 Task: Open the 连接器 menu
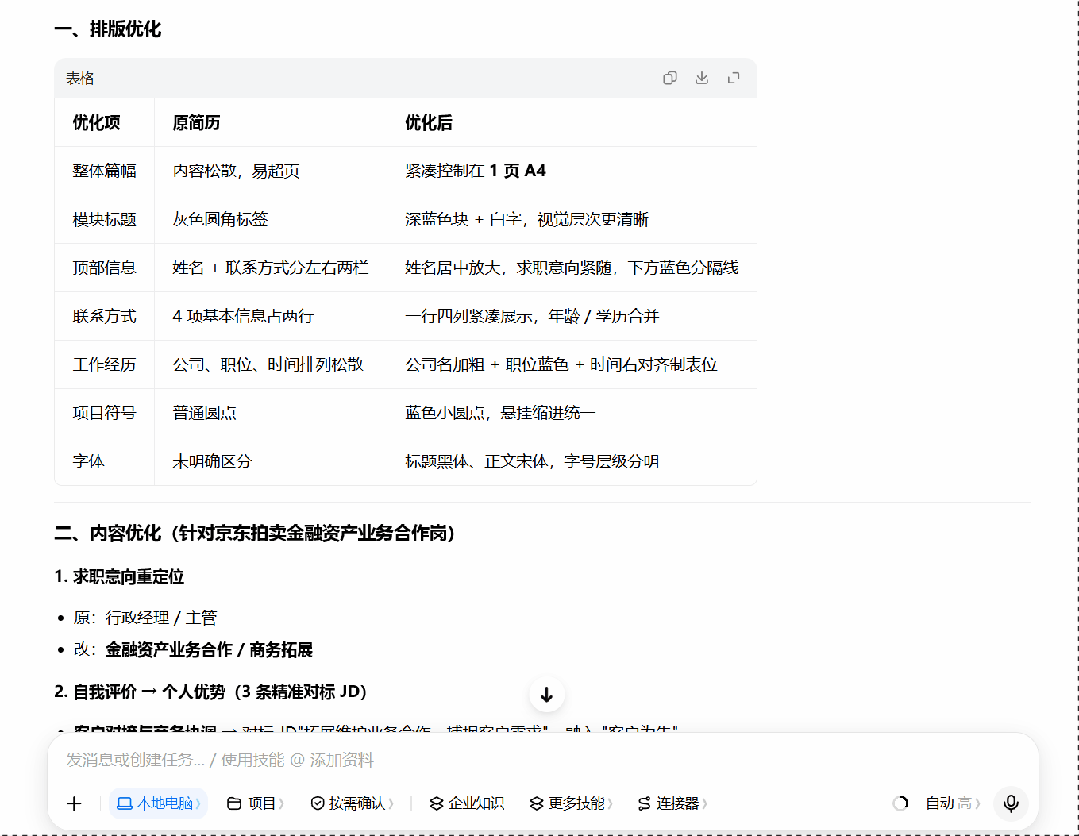[x=672, y=803]
